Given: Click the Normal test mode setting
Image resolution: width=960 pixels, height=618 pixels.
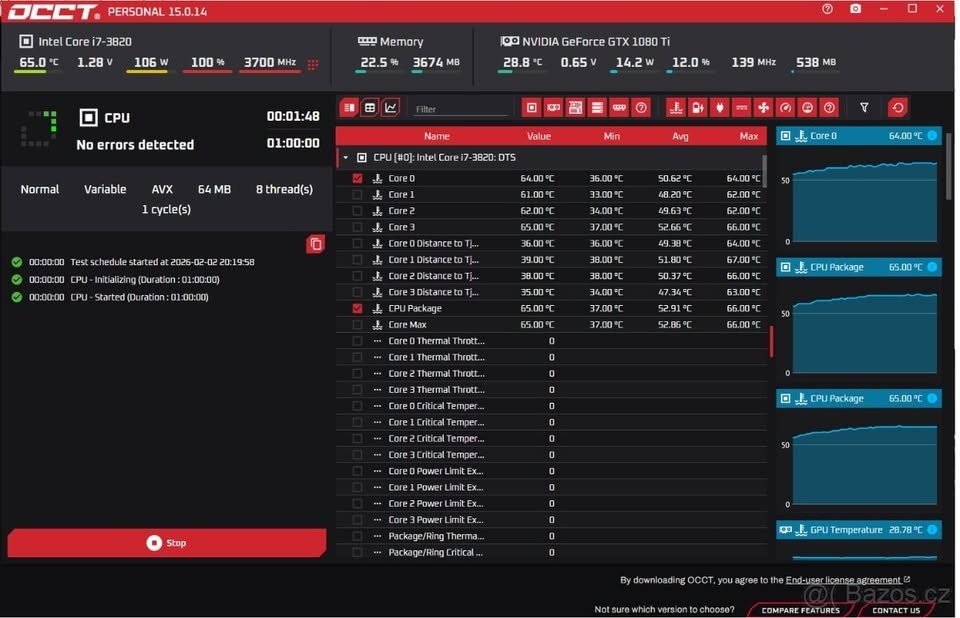Looking at the screenshot, I should [x=40, y=189].
